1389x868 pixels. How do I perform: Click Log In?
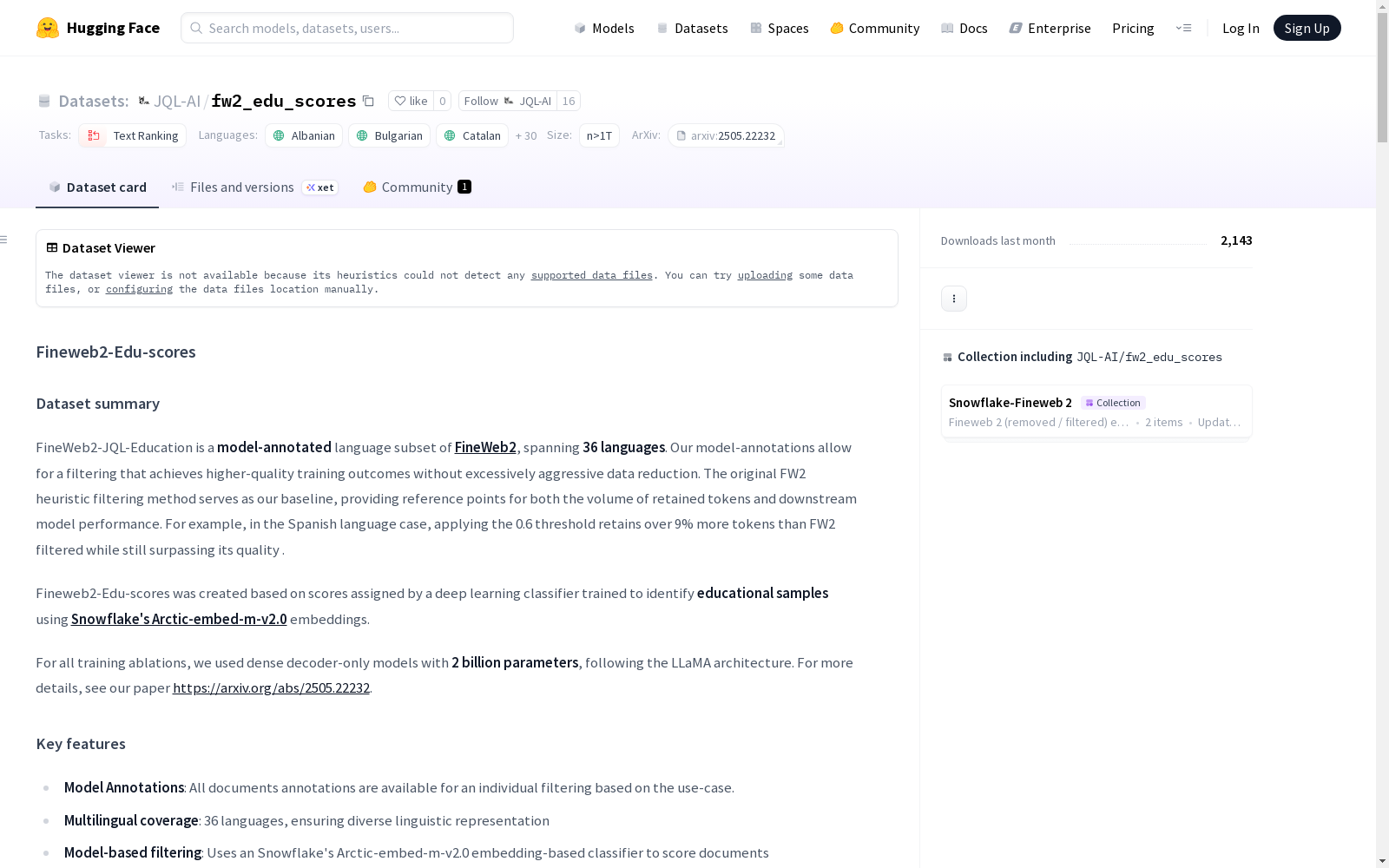pyautogui.click(x=1241, y=28)
